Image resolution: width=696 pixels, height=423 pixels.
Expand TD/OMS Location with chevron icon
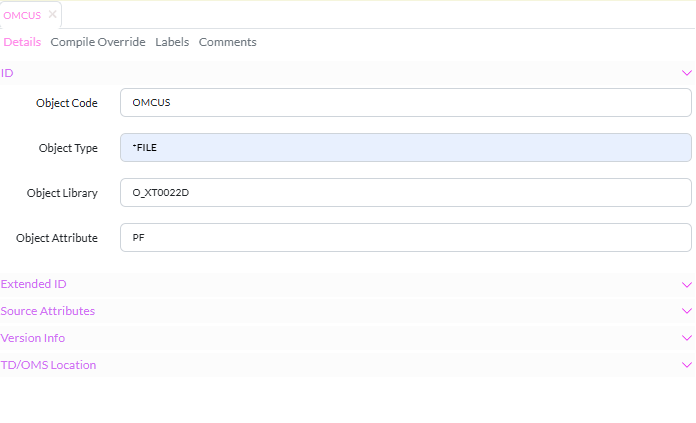coord(686,366)
